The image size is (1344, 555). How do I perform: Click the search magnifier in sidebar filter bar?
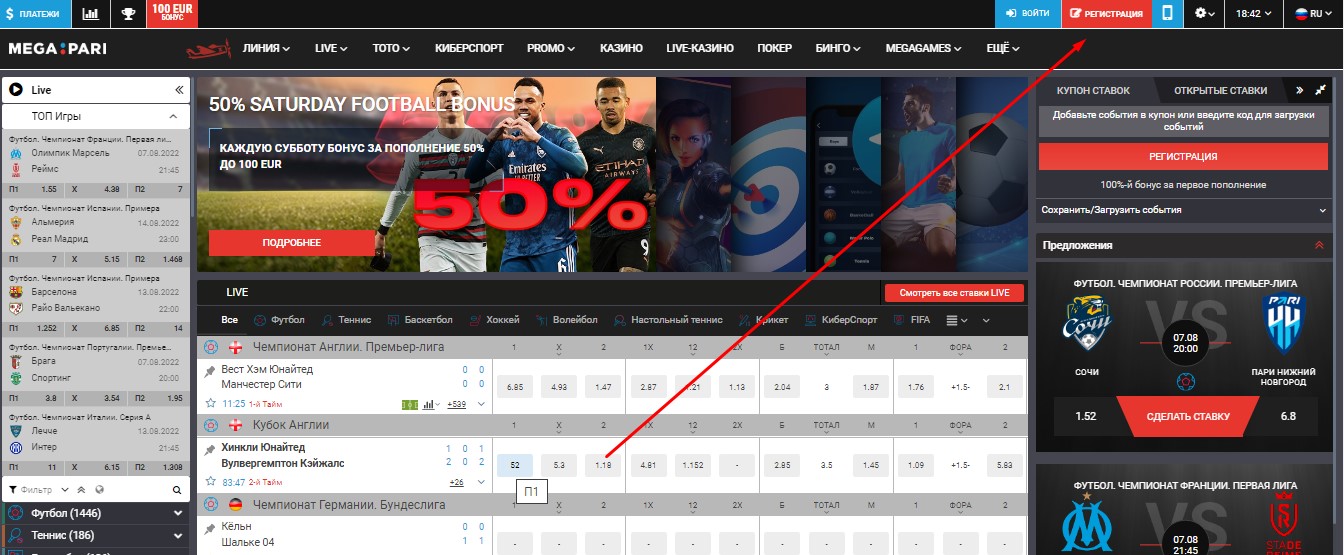point(176,490)
